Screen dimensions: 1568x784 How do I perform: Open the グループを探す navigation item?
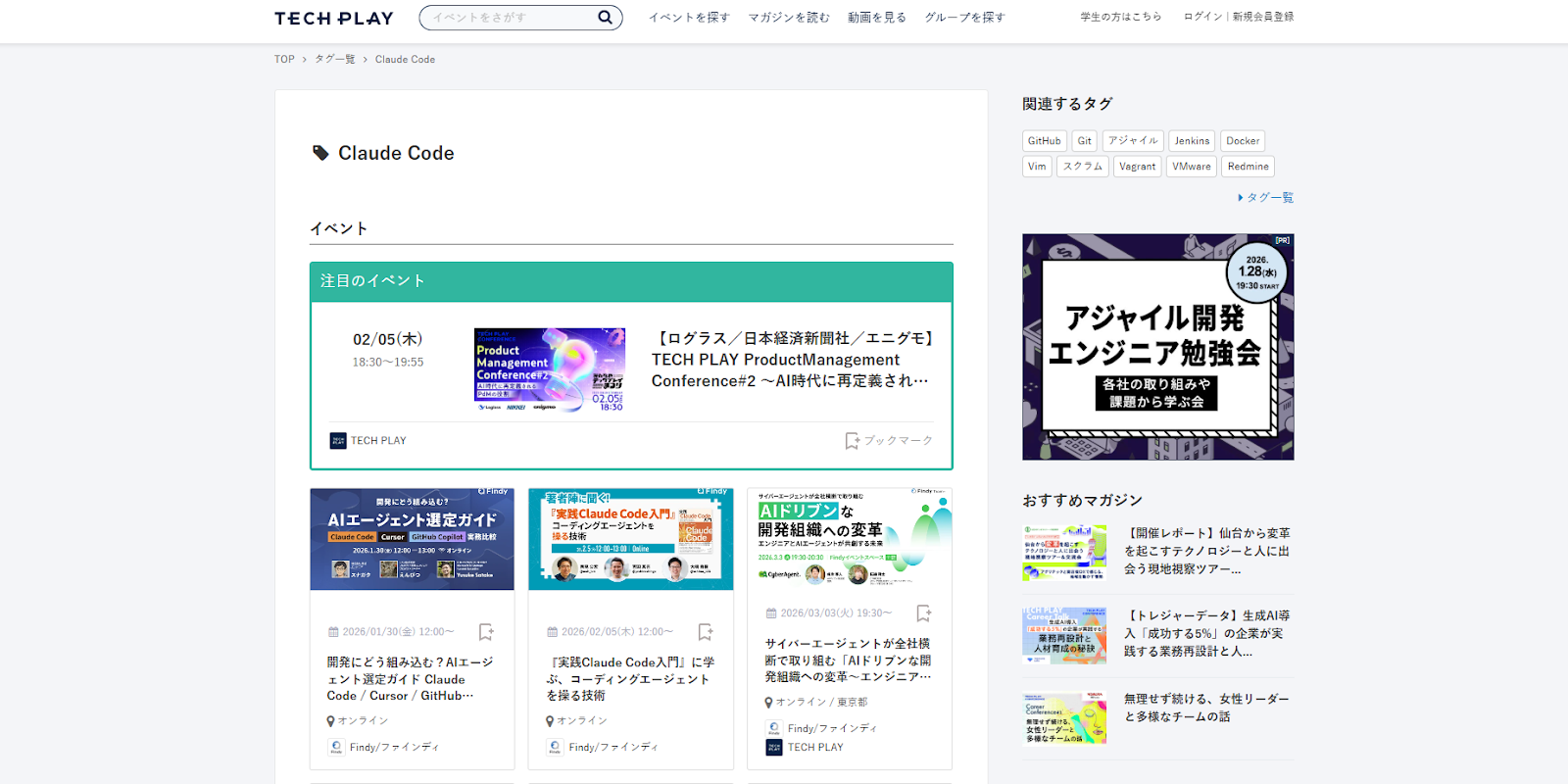964,18
